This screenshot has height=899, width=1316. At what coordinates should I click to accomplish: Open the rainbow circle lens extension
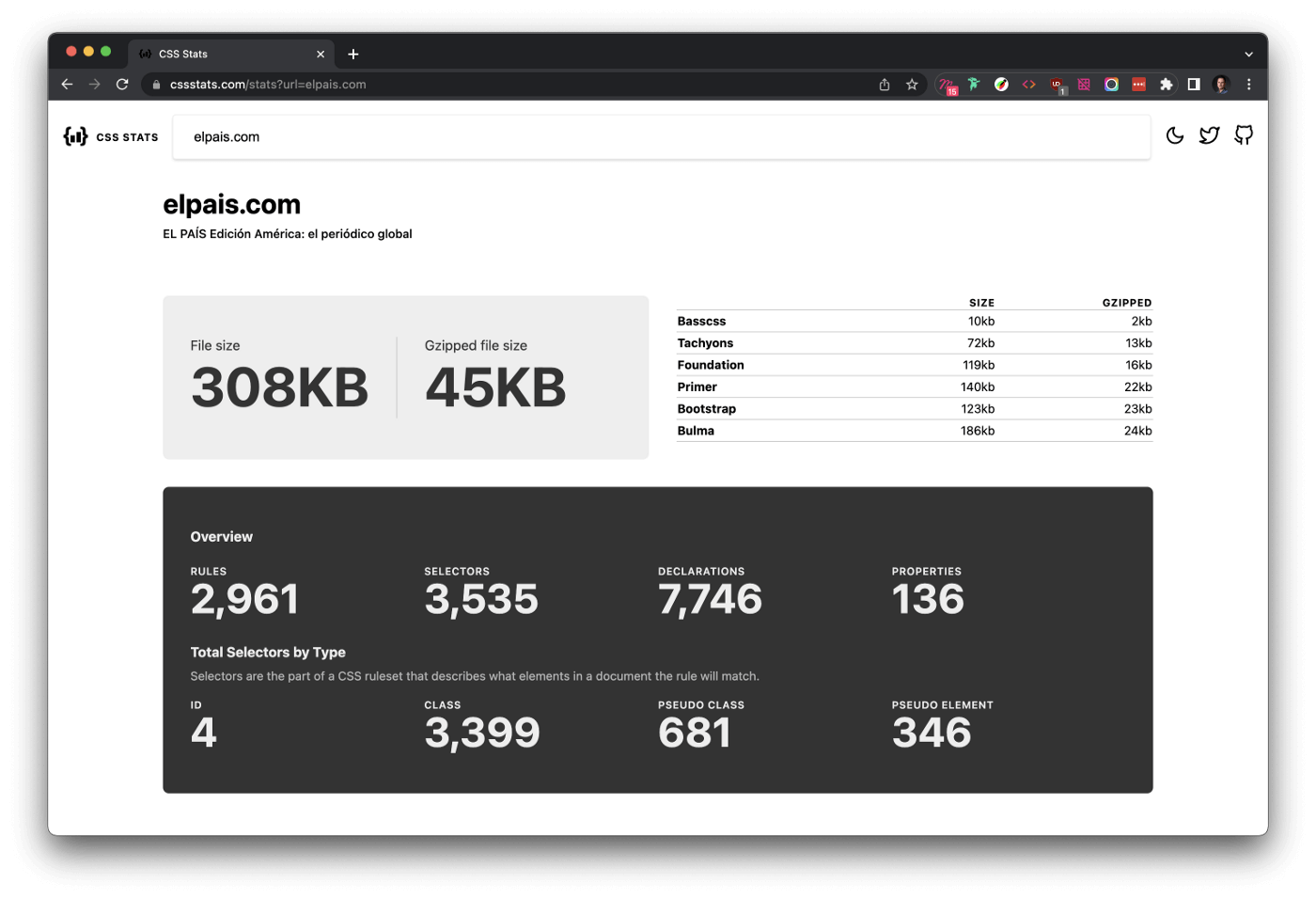click(x=1111, y=85)
